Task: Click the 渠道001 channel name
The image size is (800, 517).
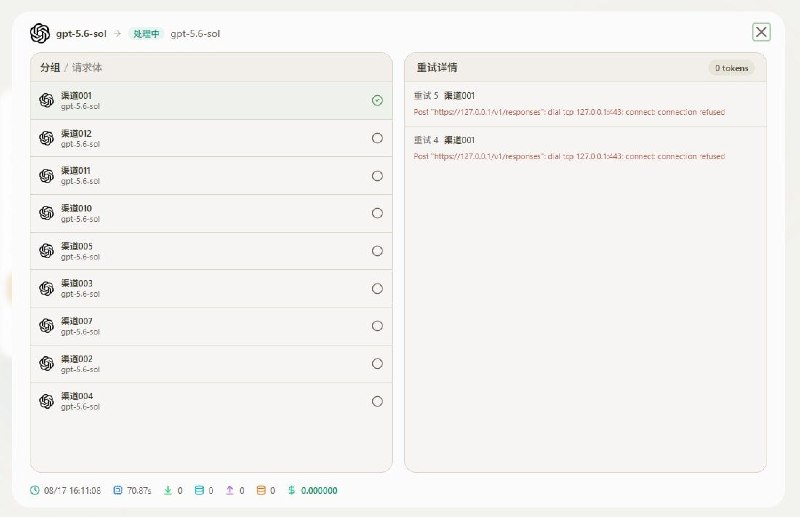Action: tap(77, 95)
